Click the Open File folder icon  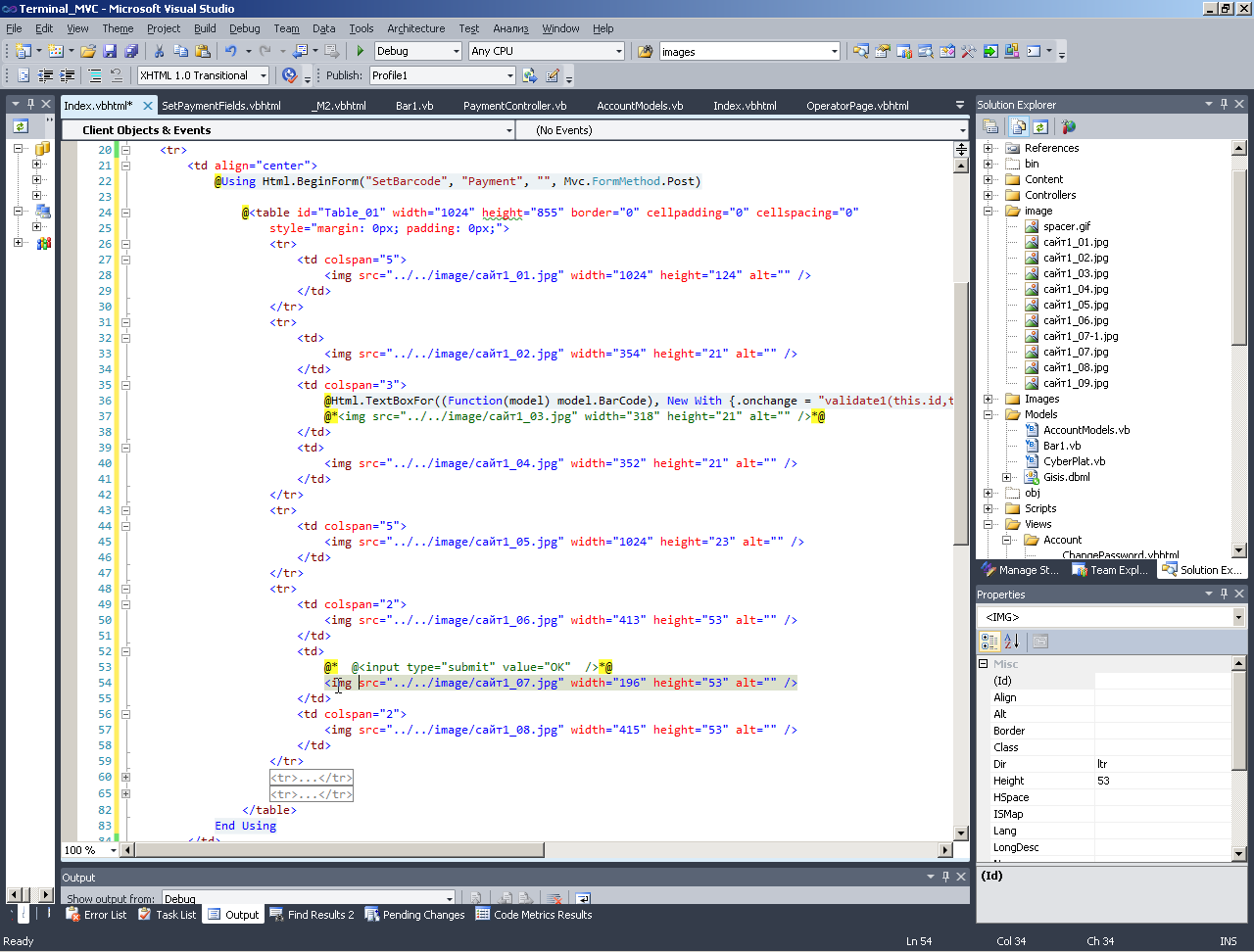coord(88,51)
